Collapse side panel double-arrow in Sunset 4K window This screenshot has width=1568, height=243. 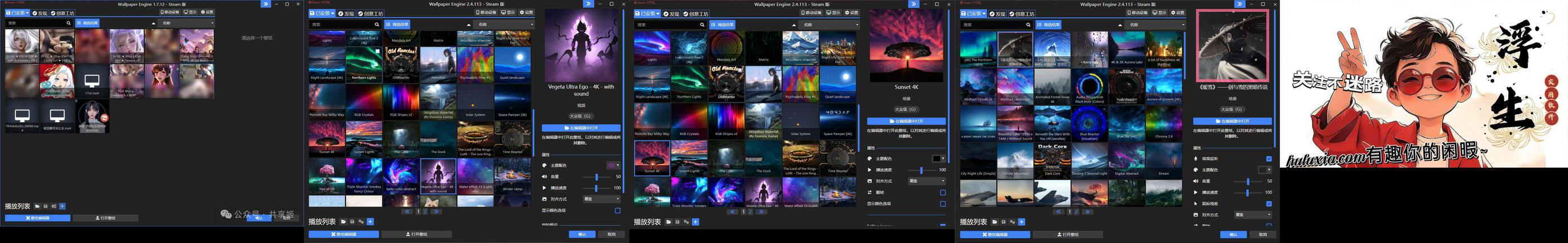click(913, 4)
